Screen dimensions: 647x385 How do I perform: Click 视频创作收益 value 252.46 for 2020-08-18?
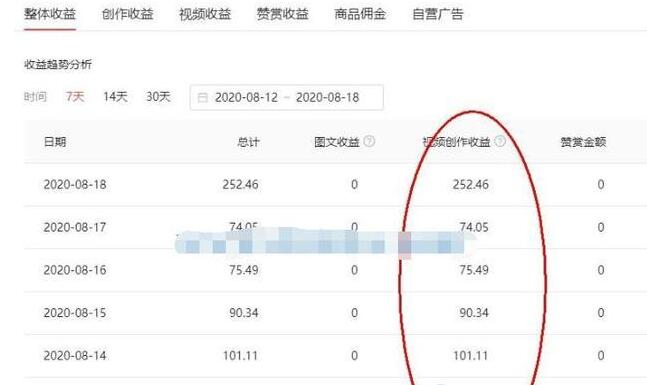coord(471,184)
